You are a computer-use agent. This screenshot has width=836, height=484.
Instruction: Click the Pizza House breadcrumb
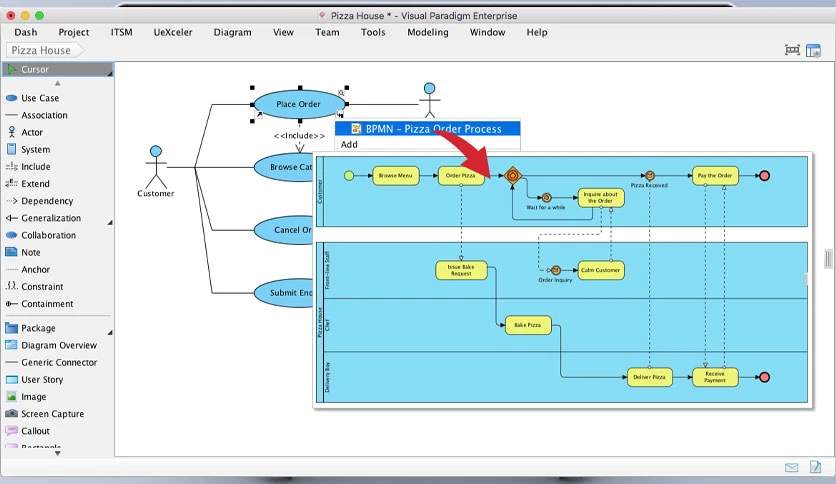click(x=45, y=50)
